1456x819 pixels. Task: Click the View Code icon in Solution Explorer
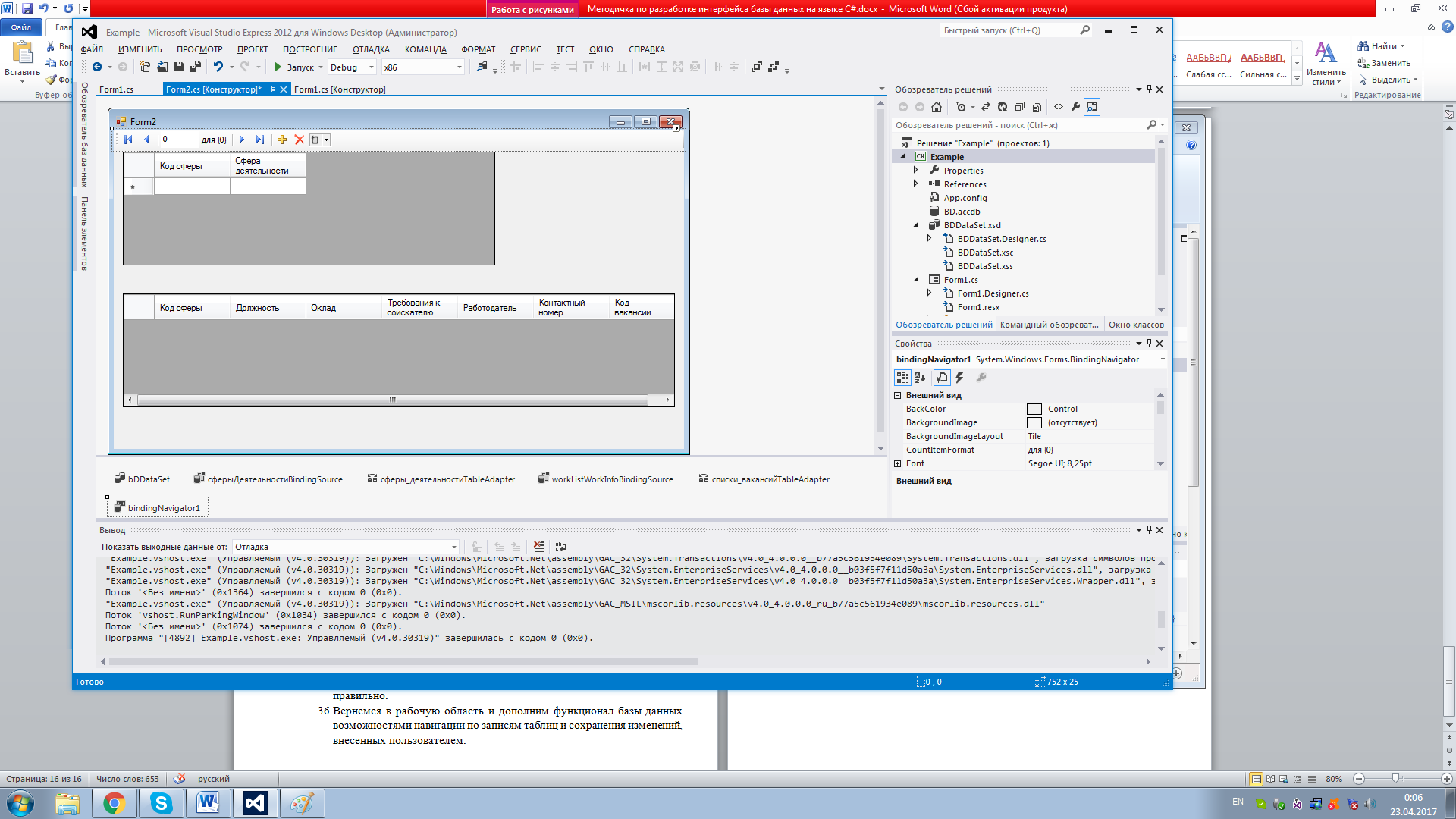point(1059,107)
